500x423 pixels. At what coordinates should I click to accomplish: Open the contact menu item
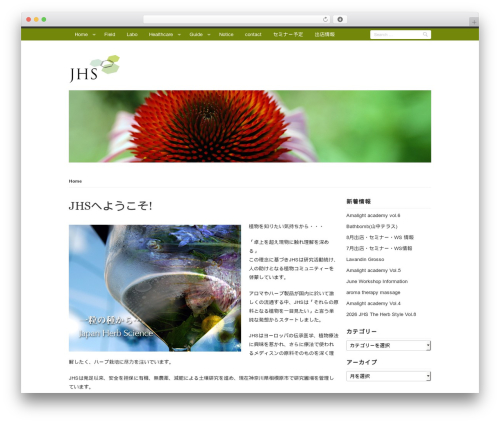[253, 34]
